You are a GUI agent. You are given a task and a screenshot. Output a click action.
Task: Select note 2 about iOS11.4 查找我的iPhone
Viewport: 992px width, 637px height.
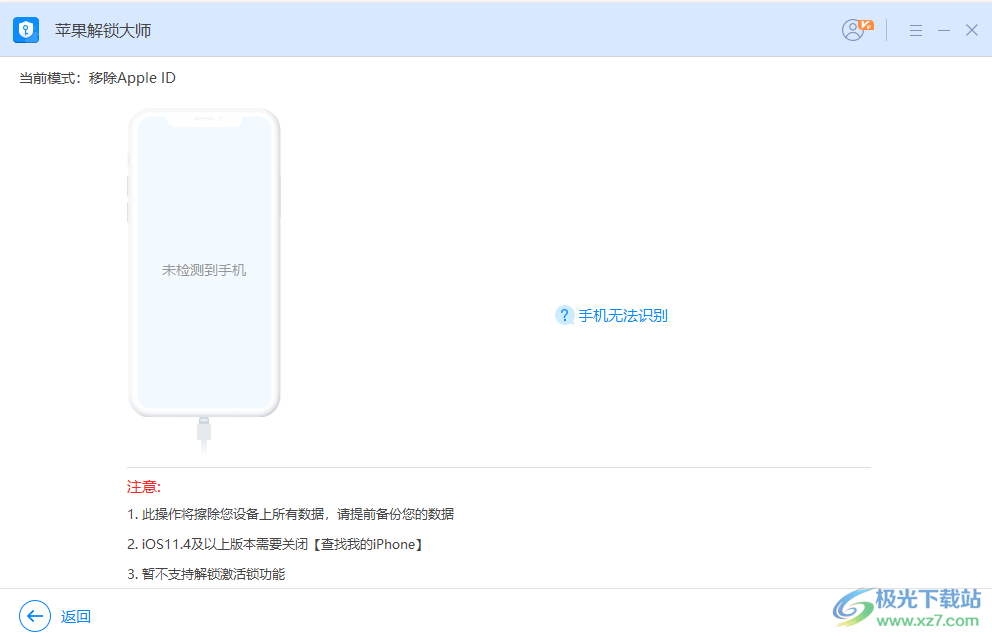(x=275, y=544)
